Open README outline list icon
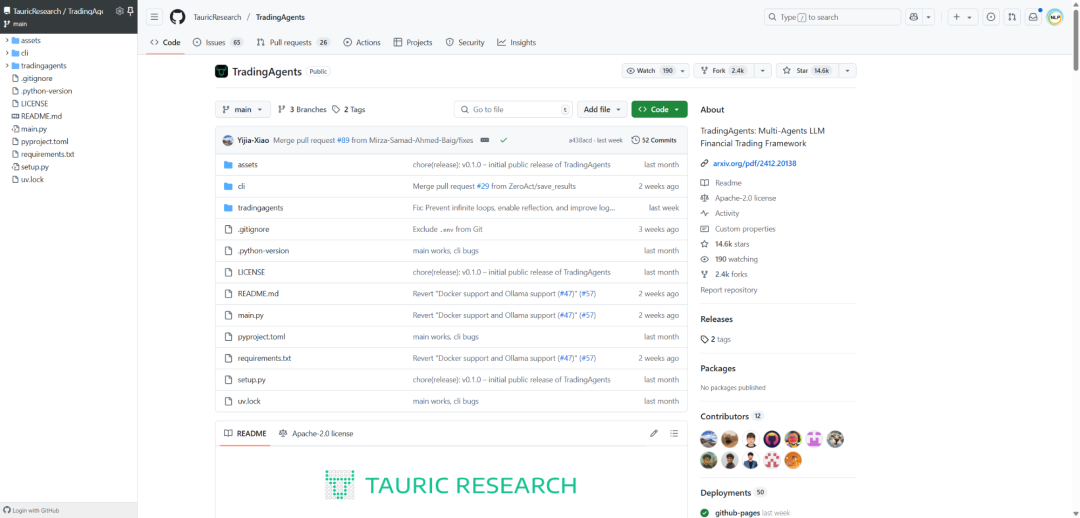Image resolution: width=1080 pixels, height=518 pixels. point(674,434)
